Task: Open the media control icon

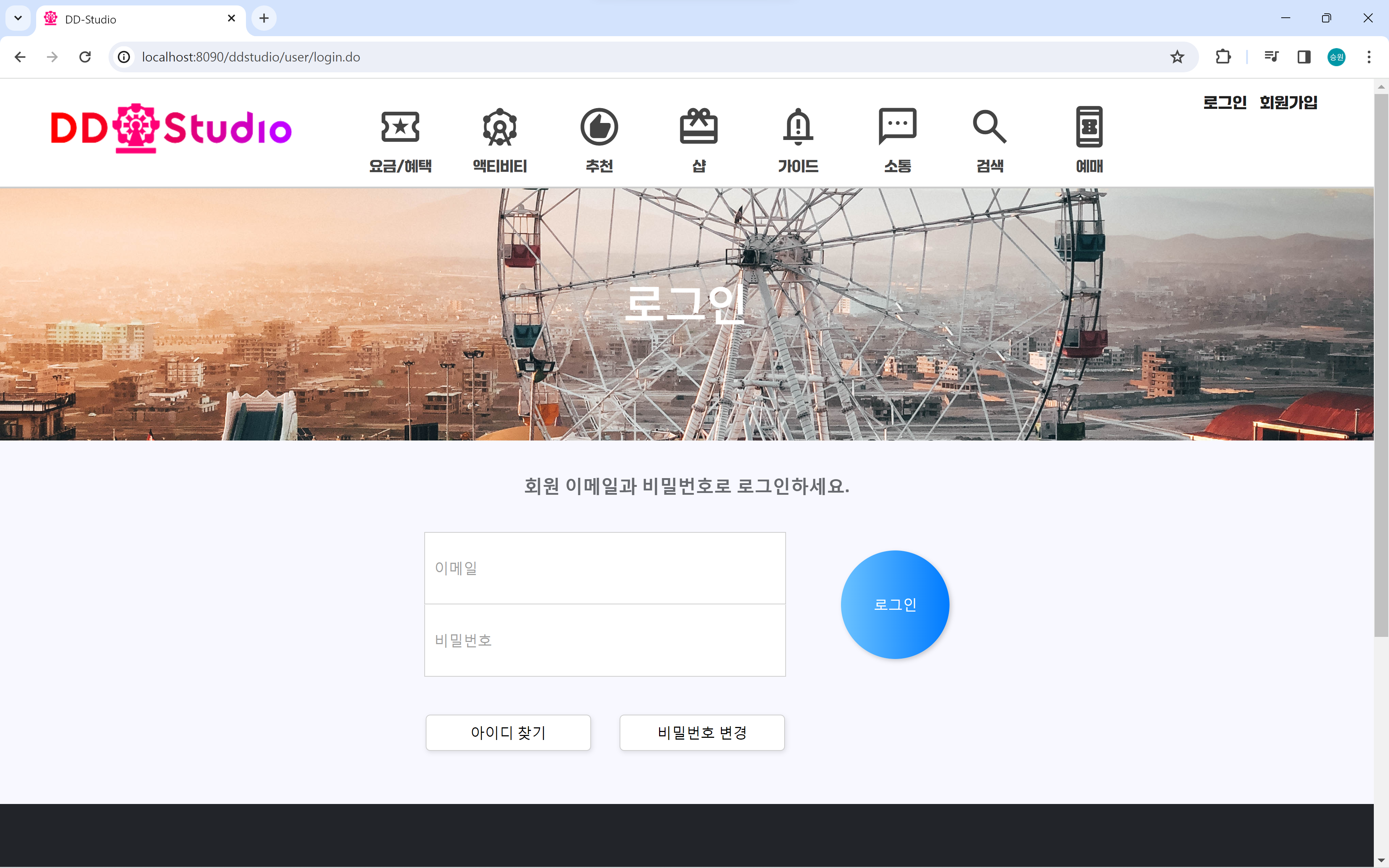Action: (x=1271, y=57)
